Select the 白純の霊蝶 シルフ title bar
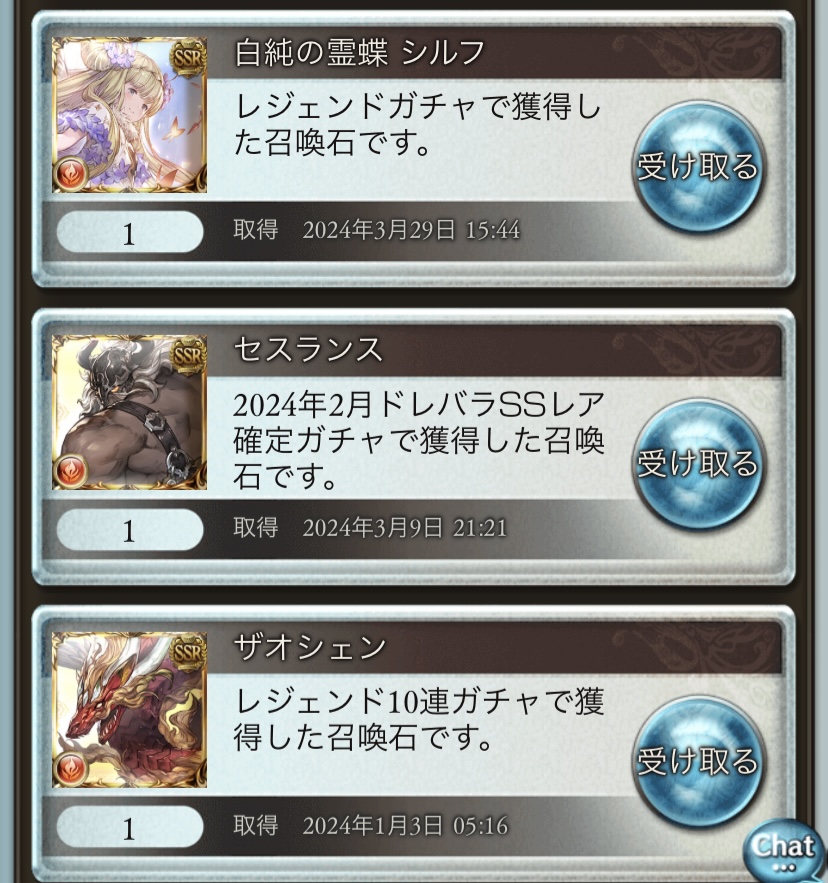This screenshot has width=828, height=883. [x=495, y=53]
